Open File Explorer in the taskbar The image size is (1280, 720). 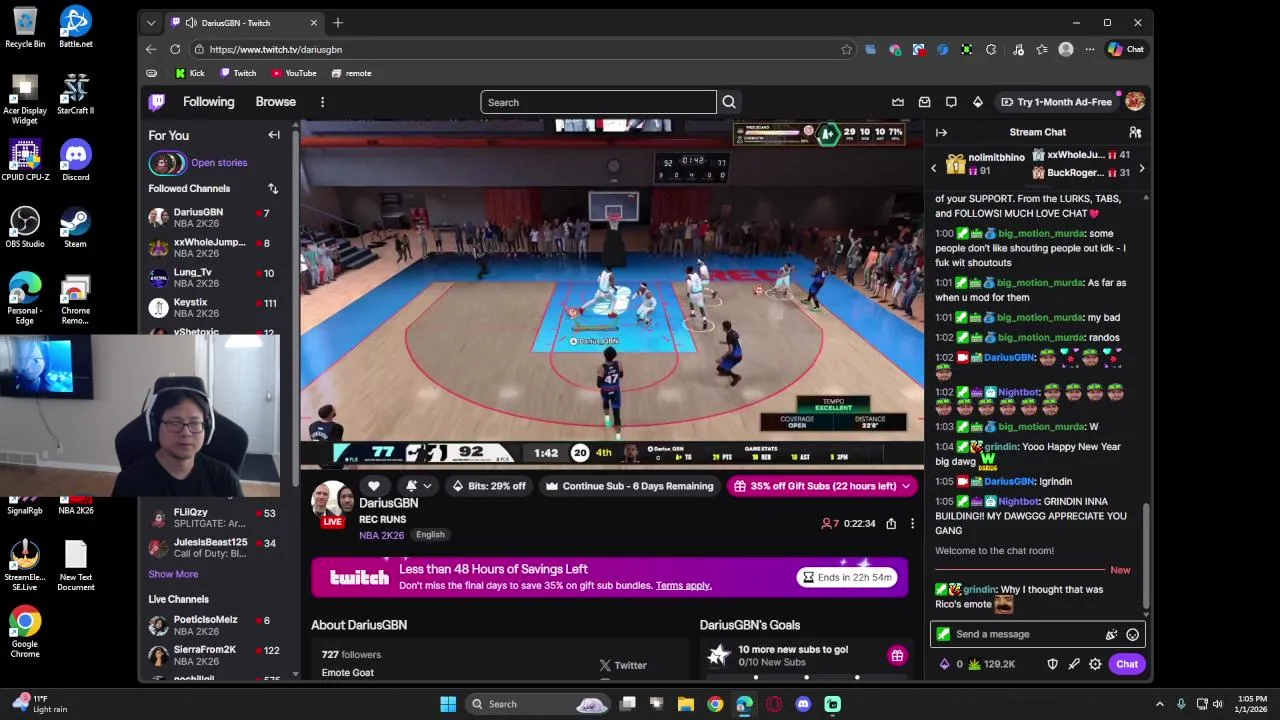[x=686, y=704]
